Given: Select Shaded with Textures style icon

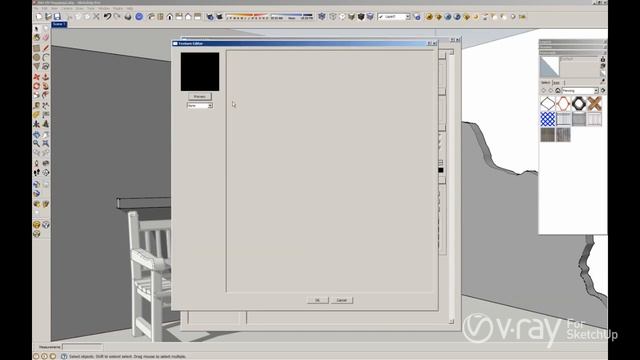Looking at the screenshot, I should pos(361,17).
